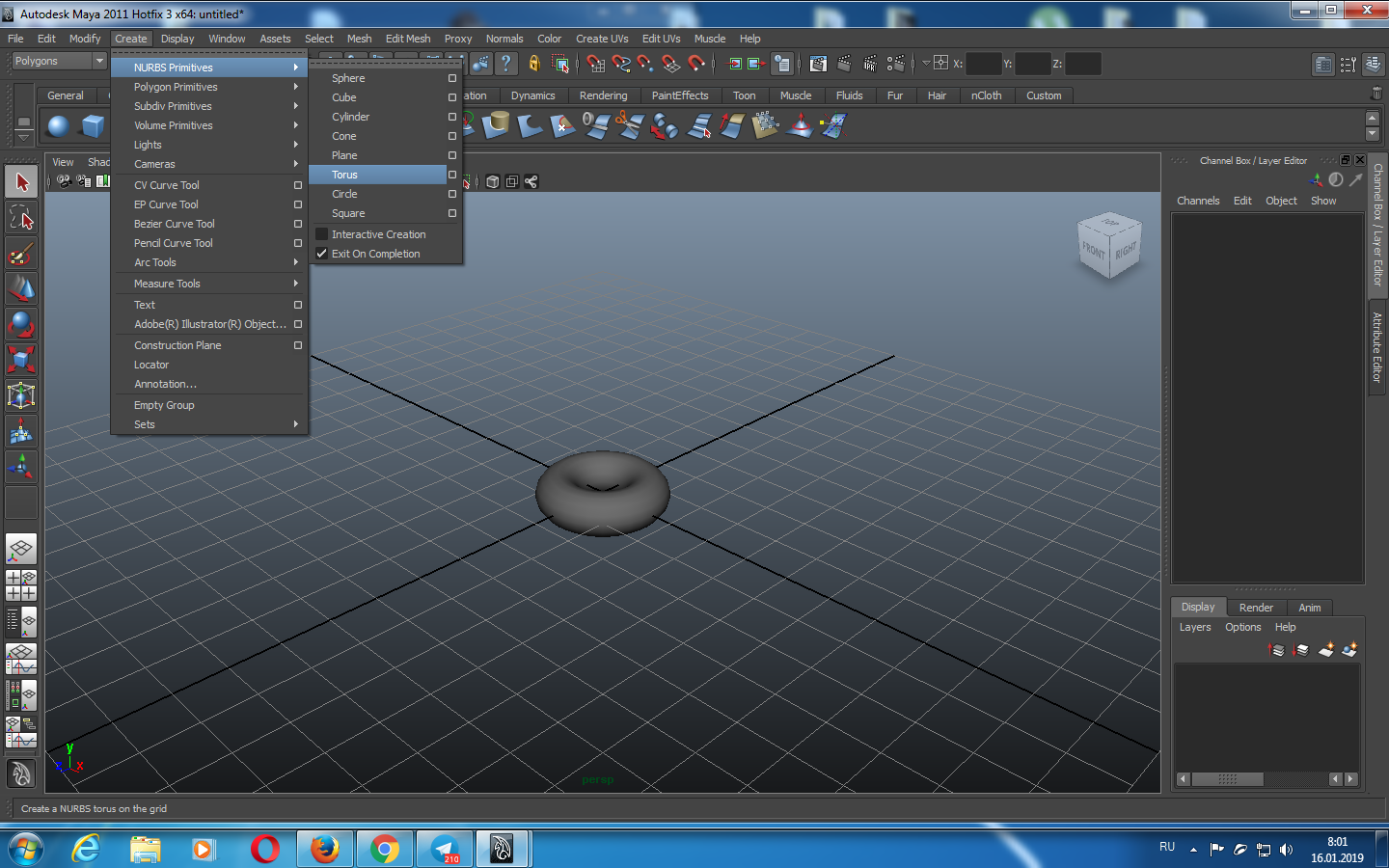Click the Layer Editor horizontal scrollbar thumb

1227,779
